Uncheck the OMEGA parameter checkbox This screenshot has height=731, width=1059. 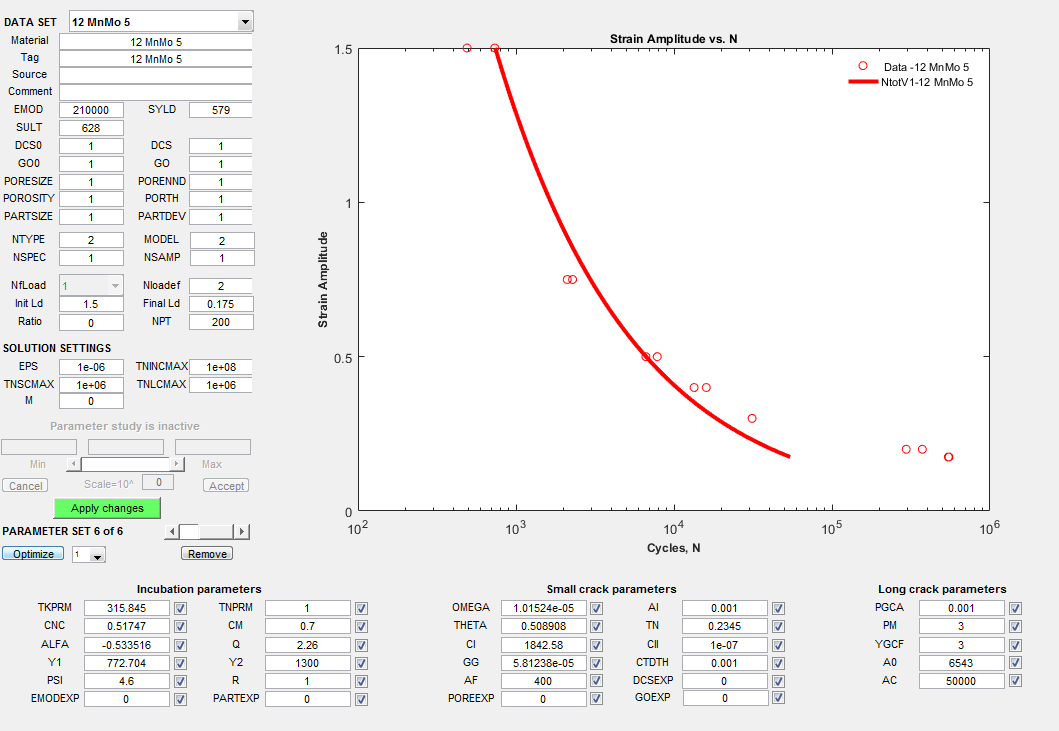[596, 608]
